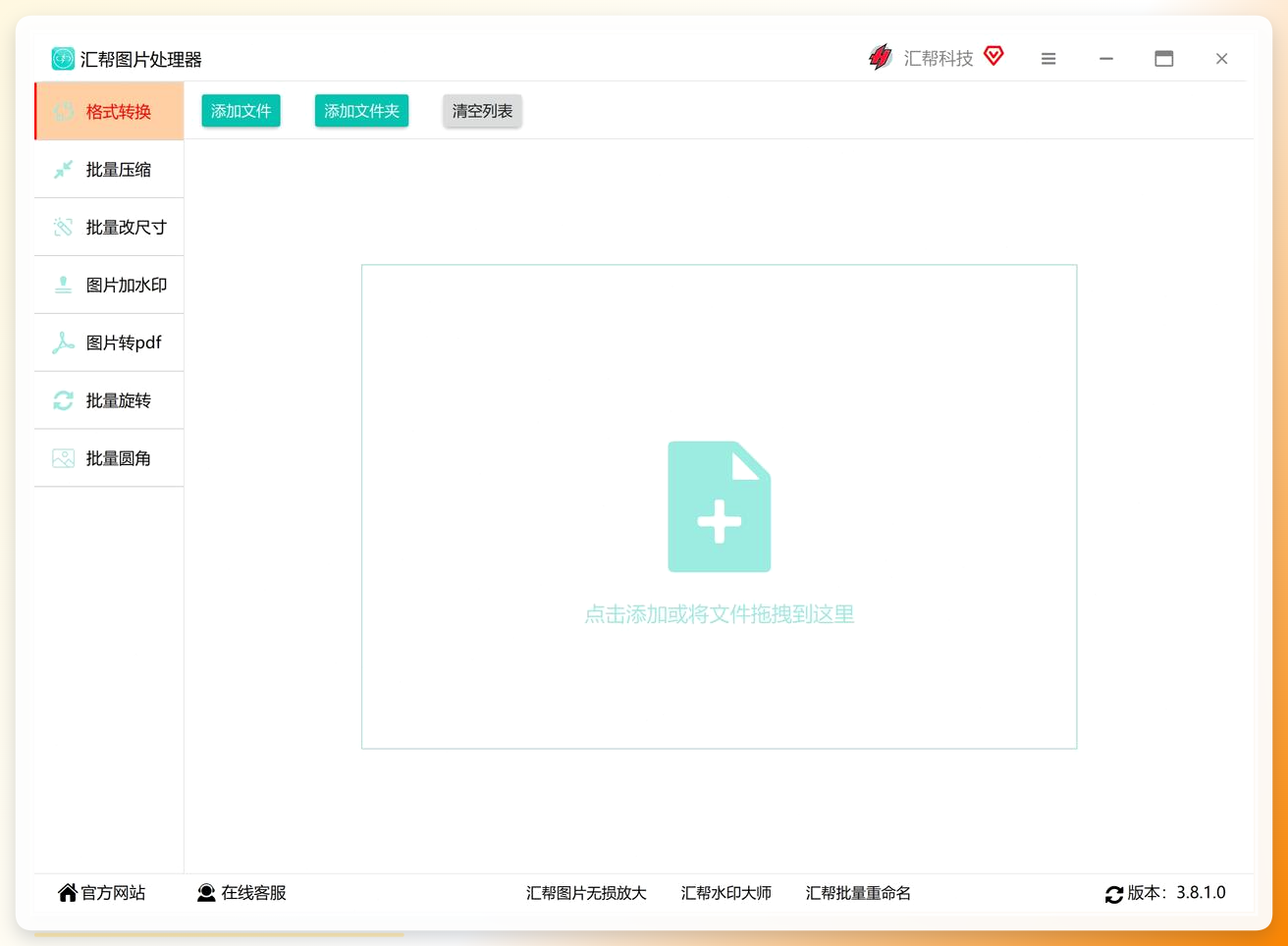The height and width of the screenshot is (946, 1288).
Task: Open the 官方网站 link
Action: pos(113,892)
